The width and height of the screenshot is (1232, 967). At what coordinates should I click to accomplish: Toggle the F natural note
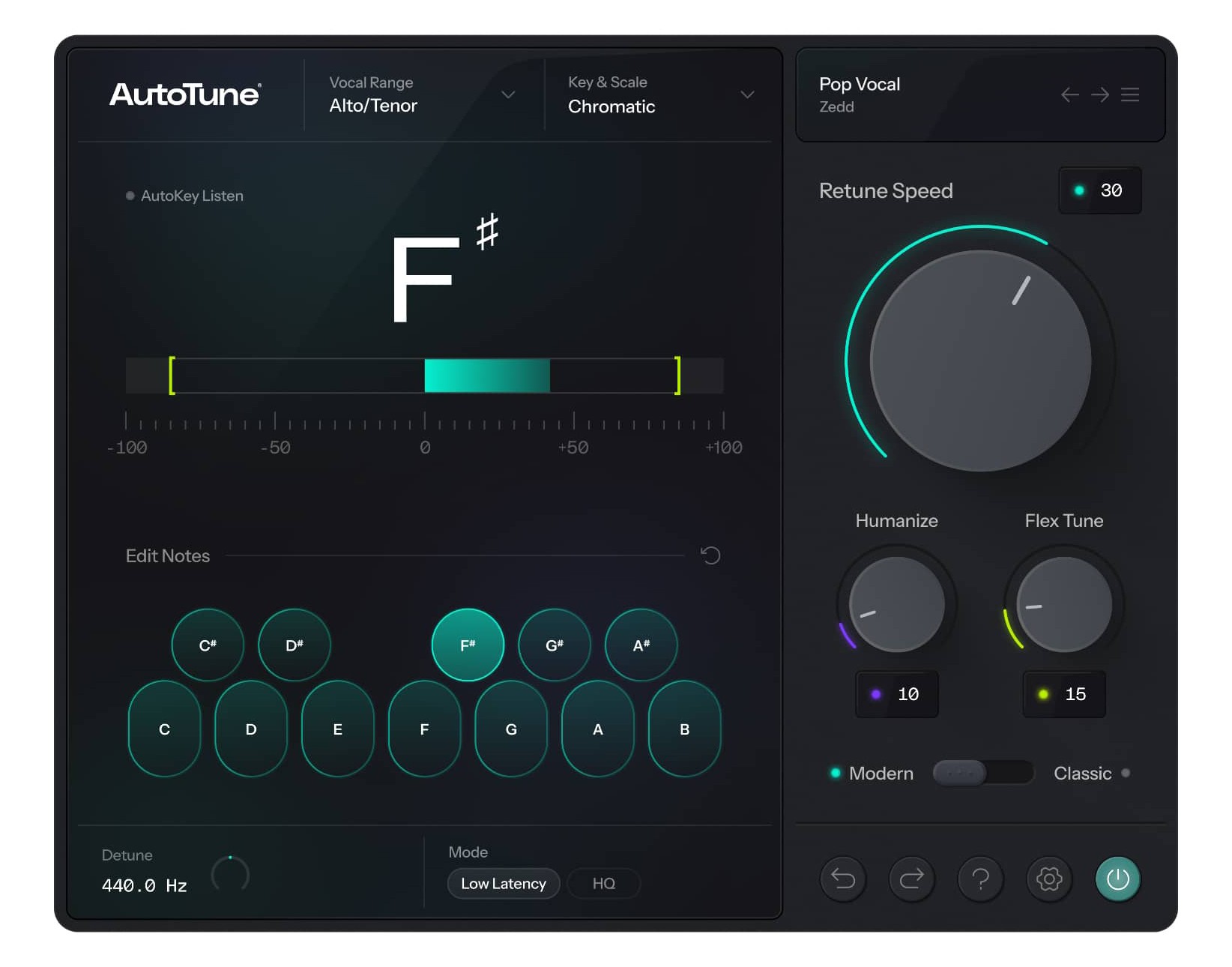[x=424, y=729]
